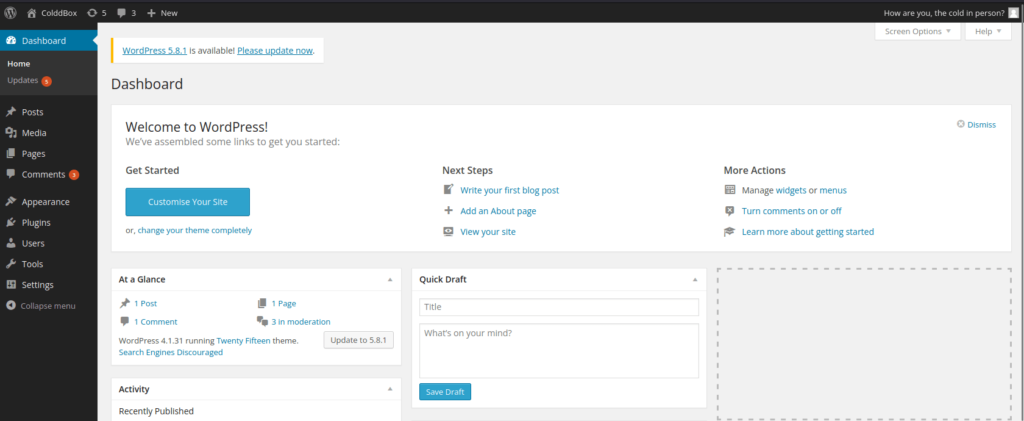Focus the Quick Draft Title field
This screenshot has height=421, width=1024.
(559, 307)
